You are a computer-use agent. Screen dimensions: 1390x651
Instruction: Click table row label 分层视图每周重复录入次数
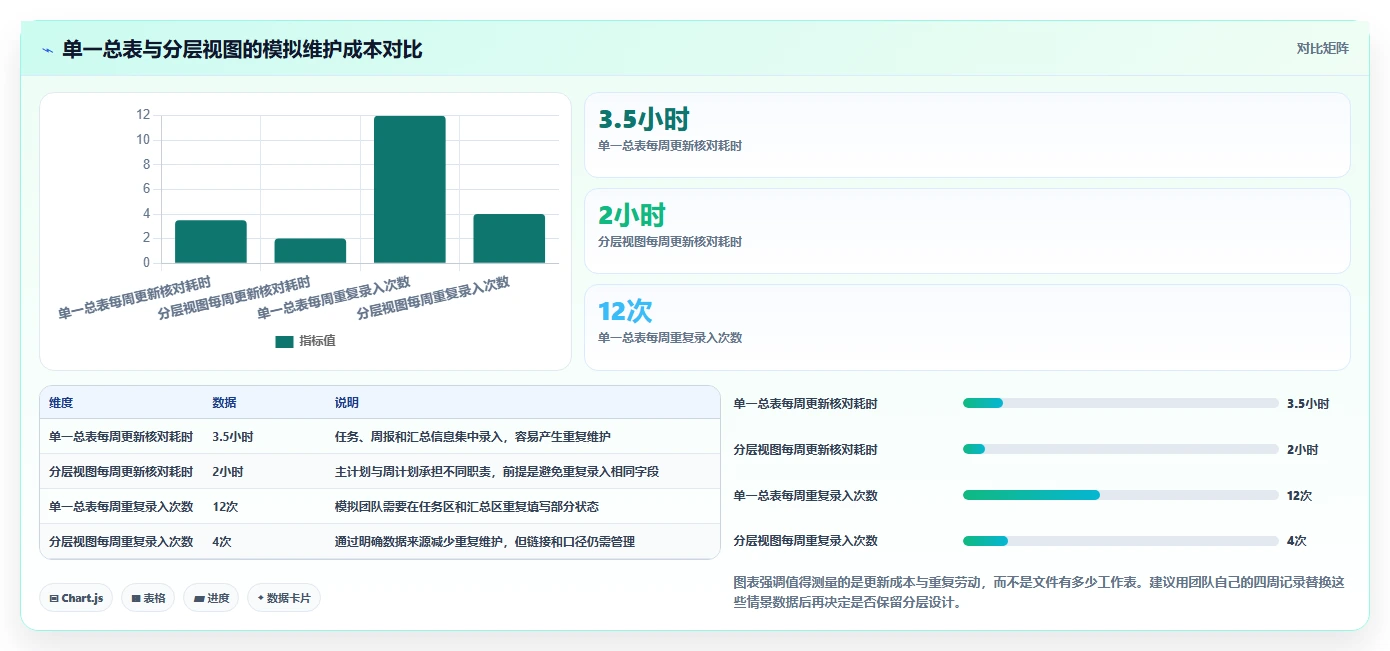121,541
